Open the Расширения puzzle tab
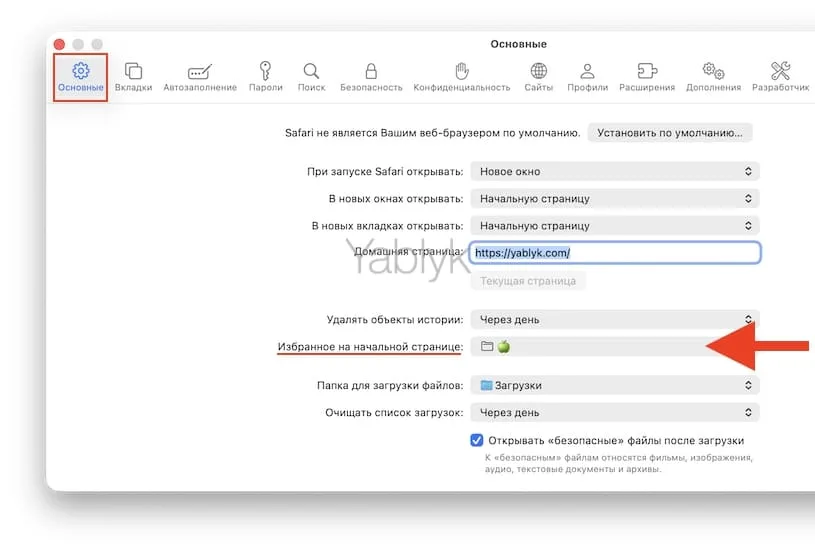The image size is (815, 552). [x=647, y=77]
